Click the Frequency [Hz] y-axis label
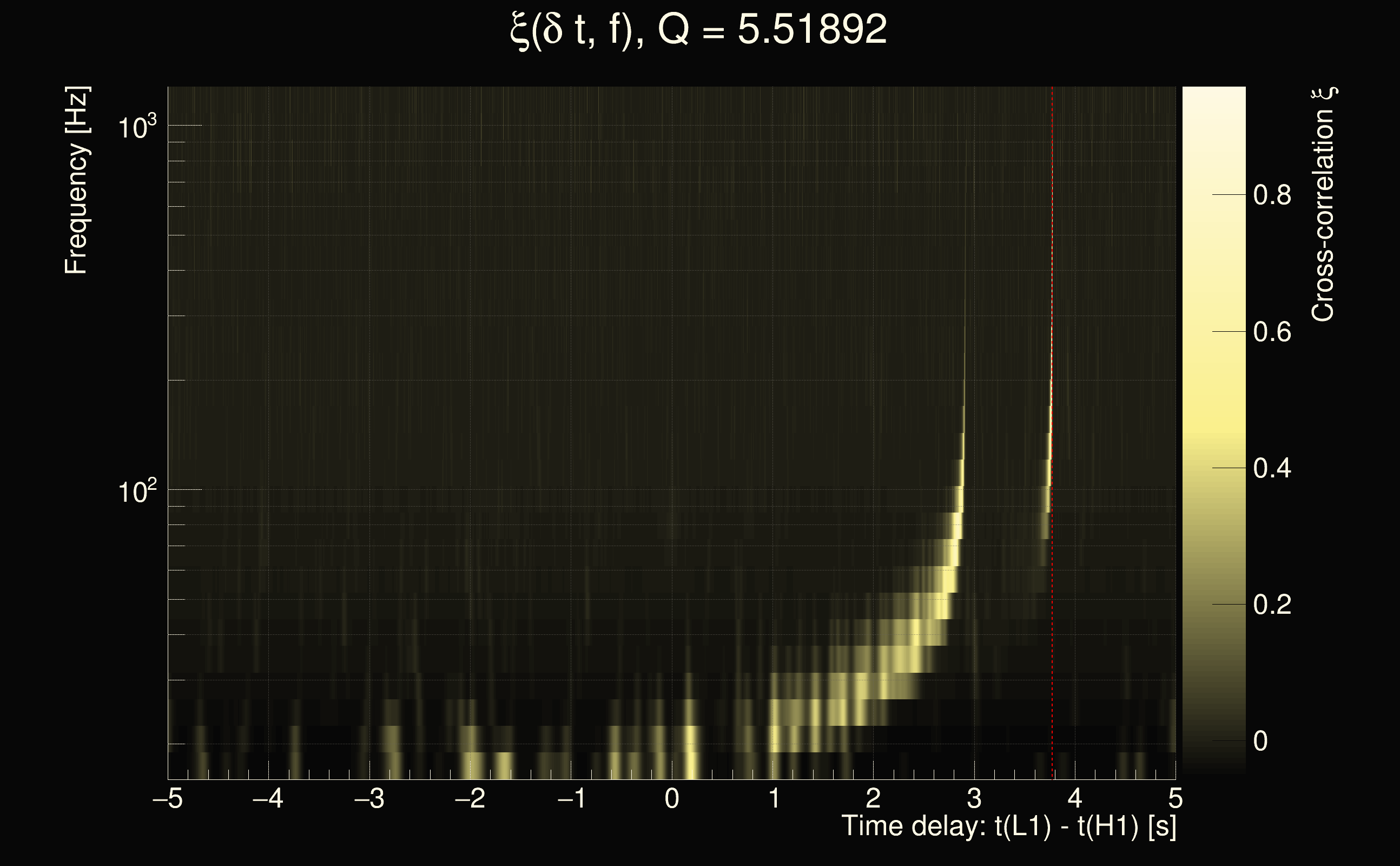The width and height of the screenshot is (1400, 866). pos(76,180)
